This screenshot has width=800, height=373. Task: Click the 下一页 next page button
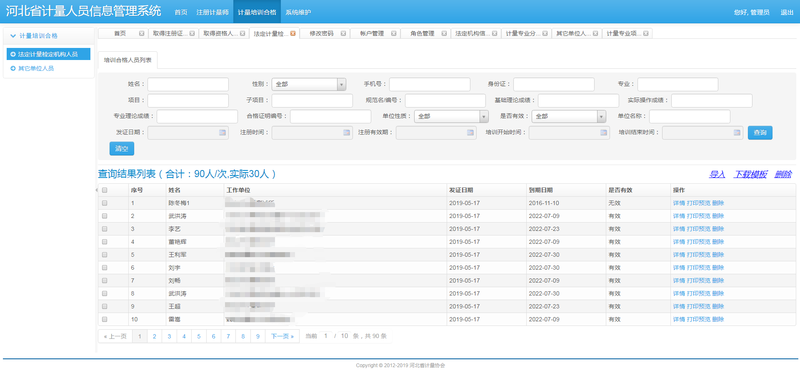pos(282,336)
